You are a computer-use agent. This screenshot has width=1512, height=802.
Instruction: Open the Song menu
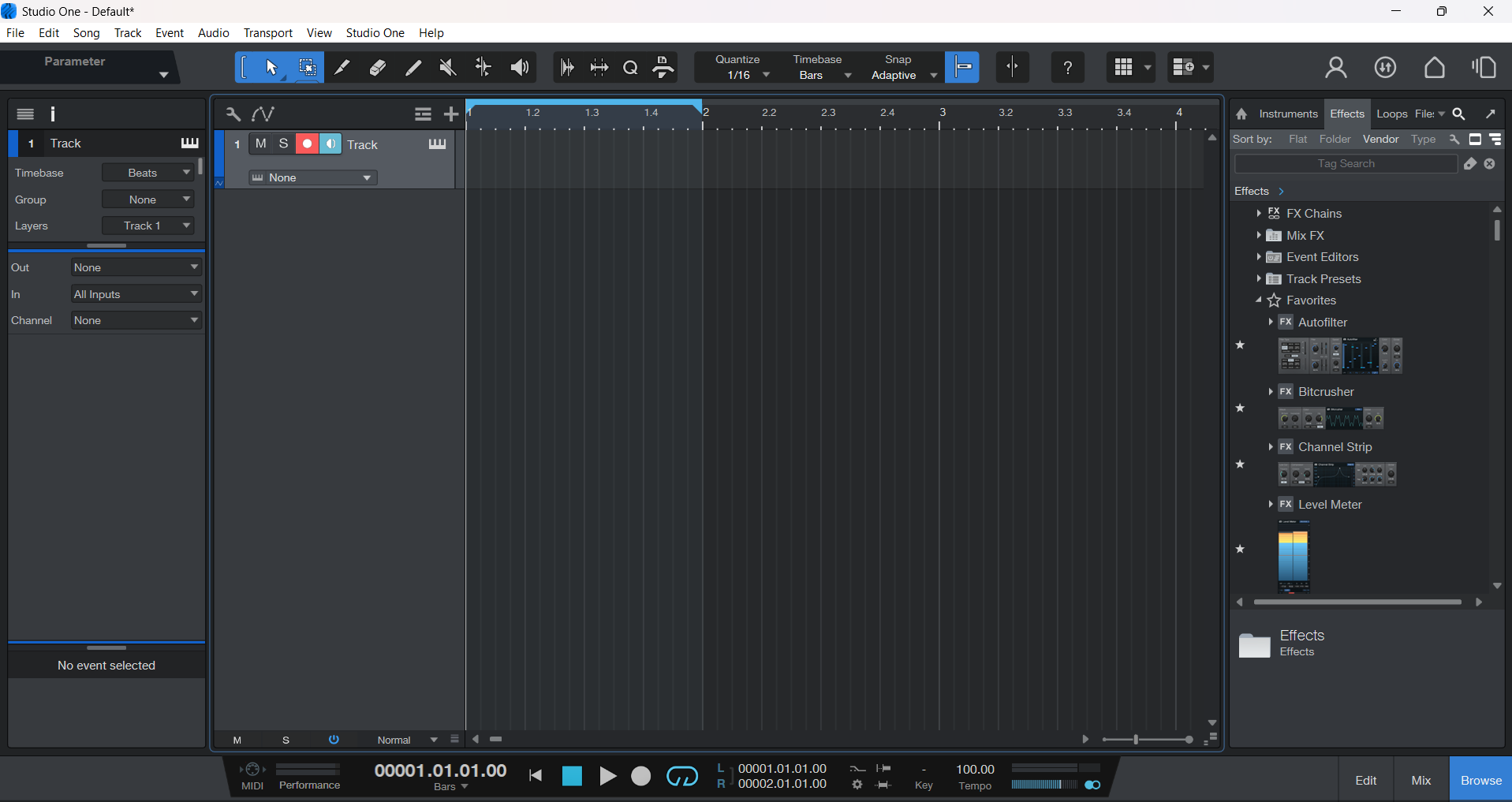pyautogui.click(x=86, y=33)
